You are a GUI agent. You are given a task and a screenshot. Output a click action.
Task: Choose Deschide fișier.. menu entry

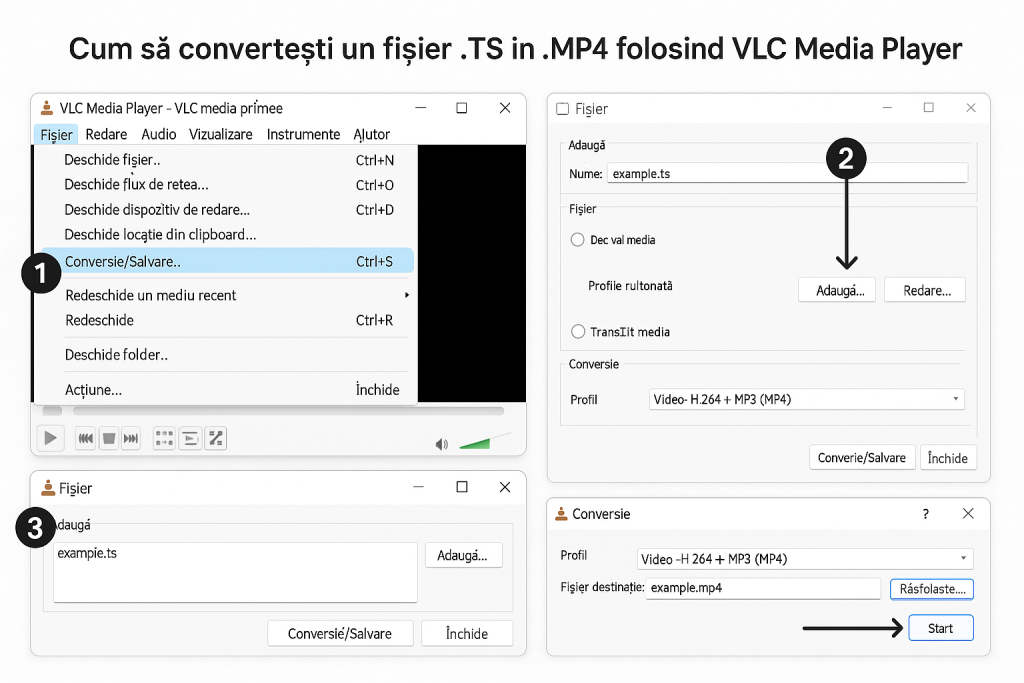point(227,160)
